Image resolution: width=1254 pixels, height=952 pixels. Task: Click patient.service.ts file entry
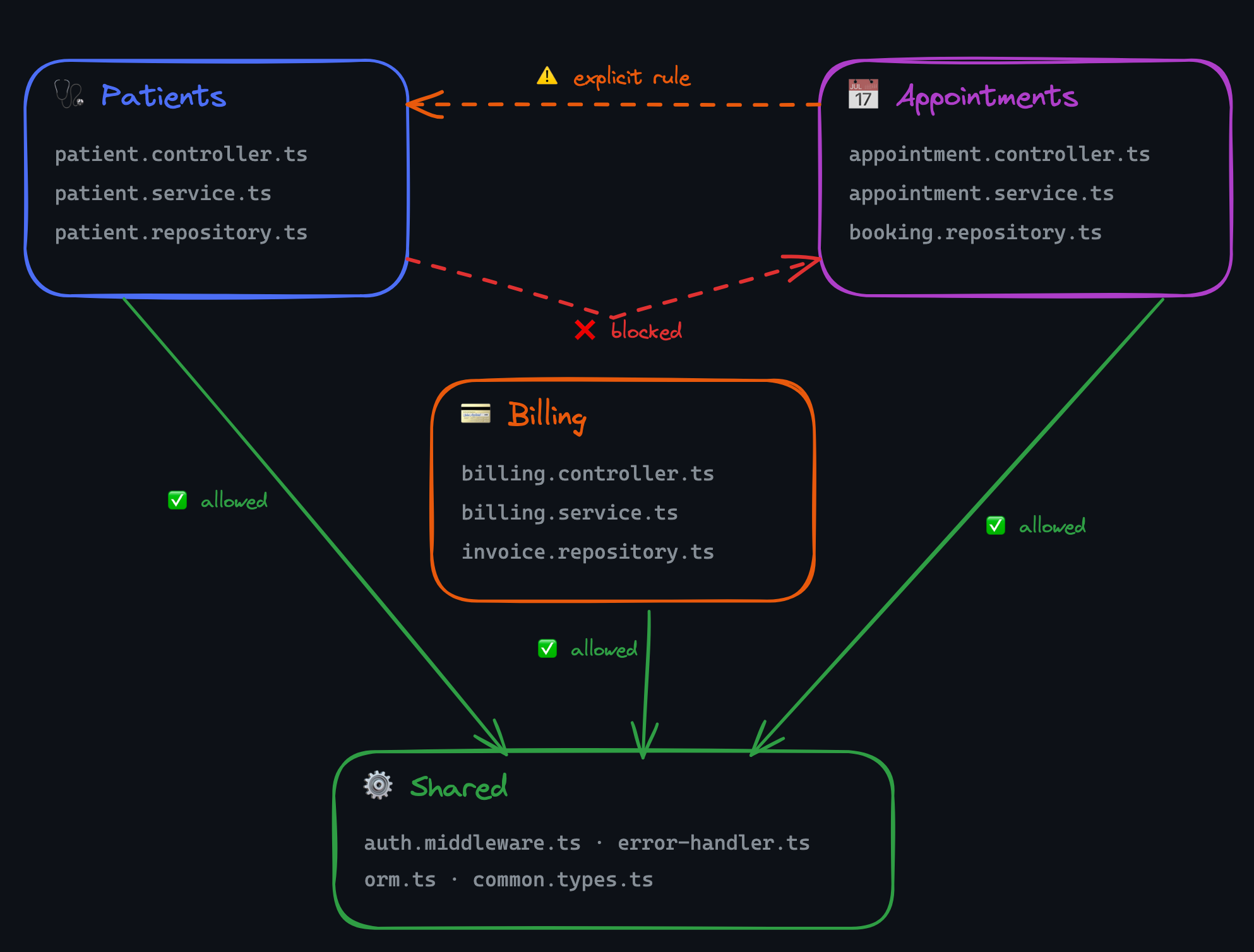coord(163,193)
